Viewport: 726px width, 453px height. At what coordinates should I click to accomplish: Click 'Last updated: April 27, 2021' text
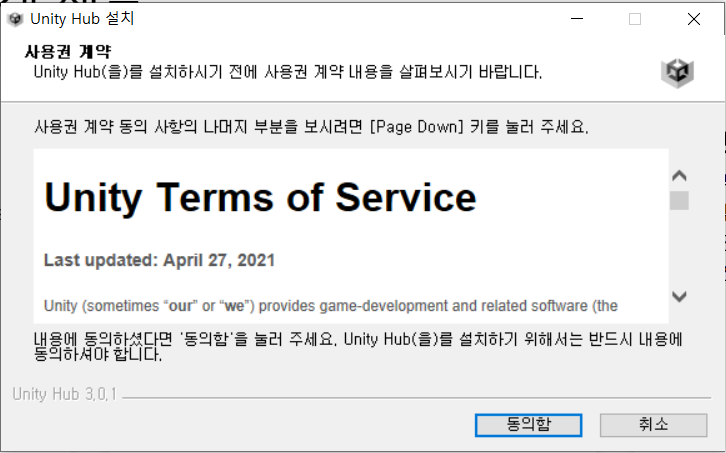(x=159, y=260)
